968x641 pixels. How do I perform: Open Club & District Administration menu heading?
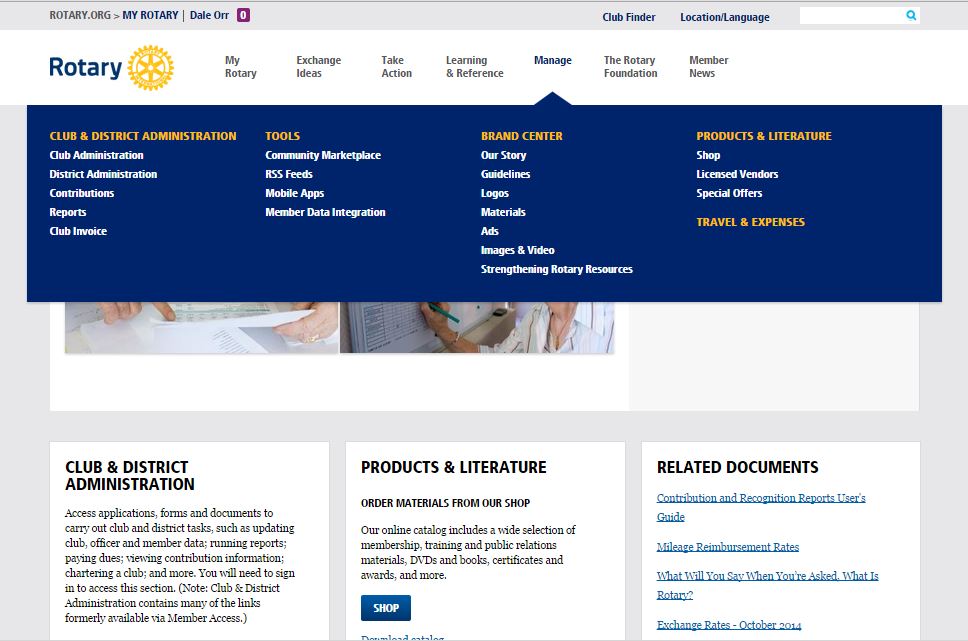(x=143, y=136)
